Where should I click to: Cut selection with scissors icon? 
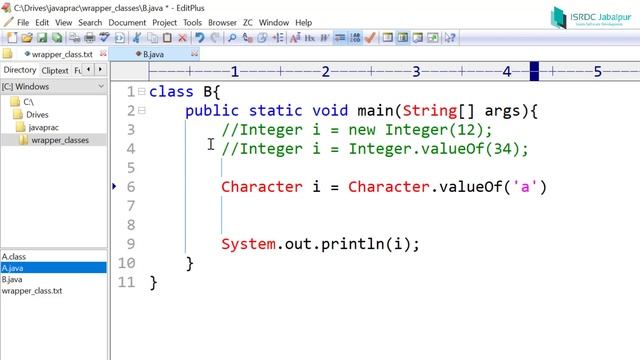[x=137, y=38]
